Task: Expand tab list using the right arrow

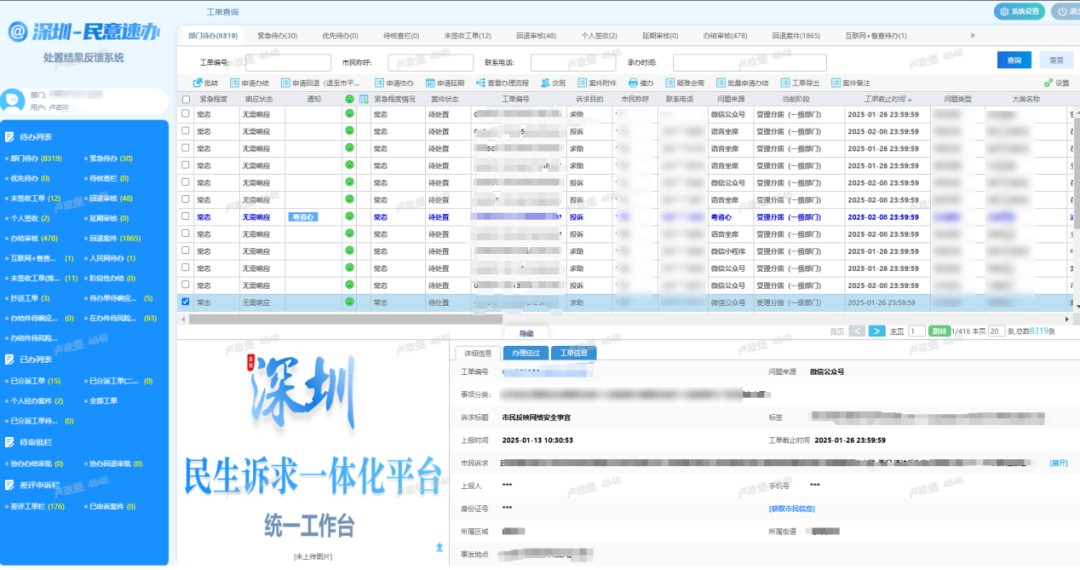Action: click(973, 36)
